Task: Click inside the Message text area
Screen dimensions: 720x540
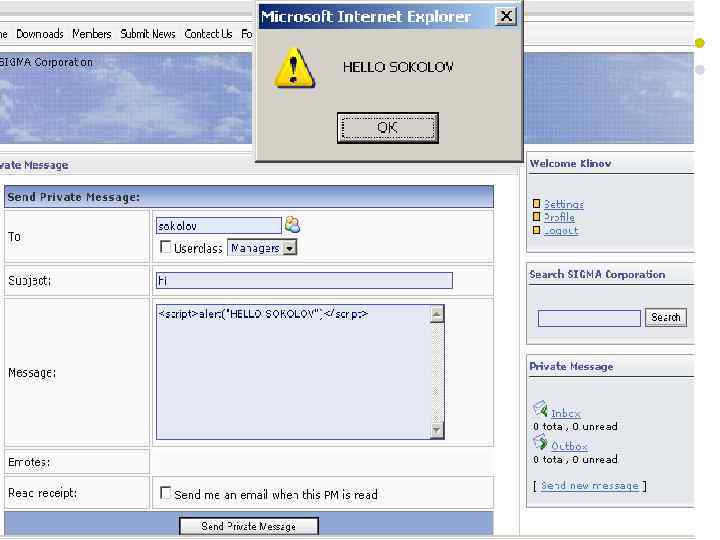Action: 293,372
